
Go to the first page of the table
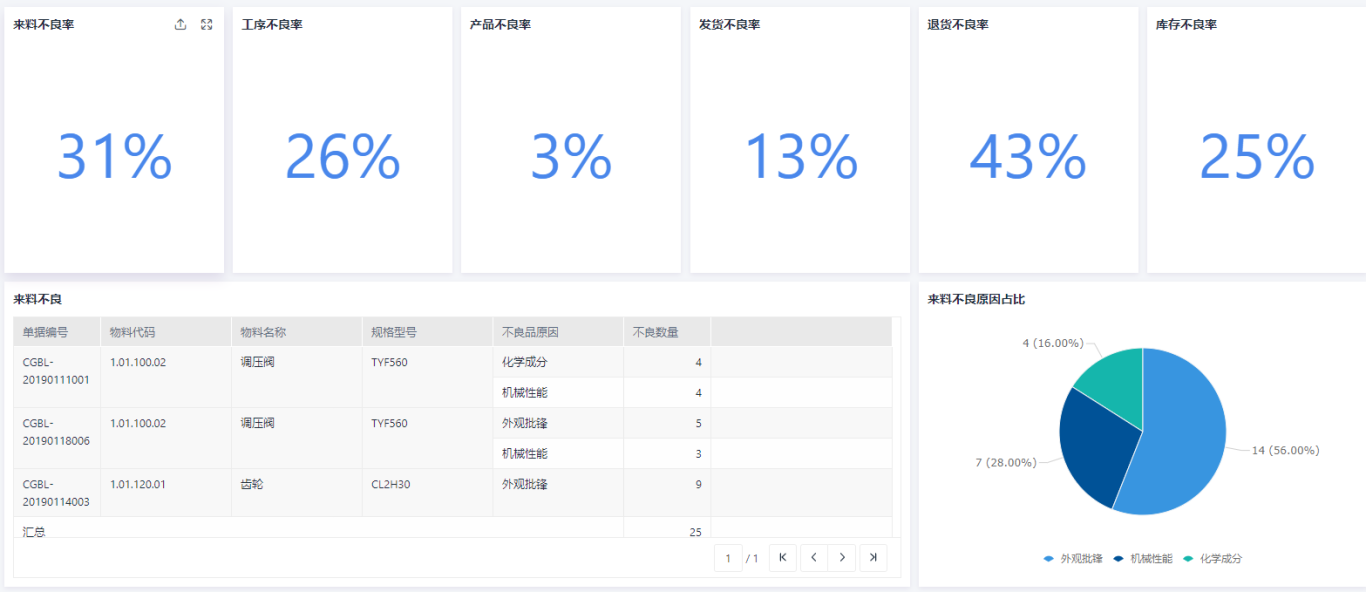782,558
